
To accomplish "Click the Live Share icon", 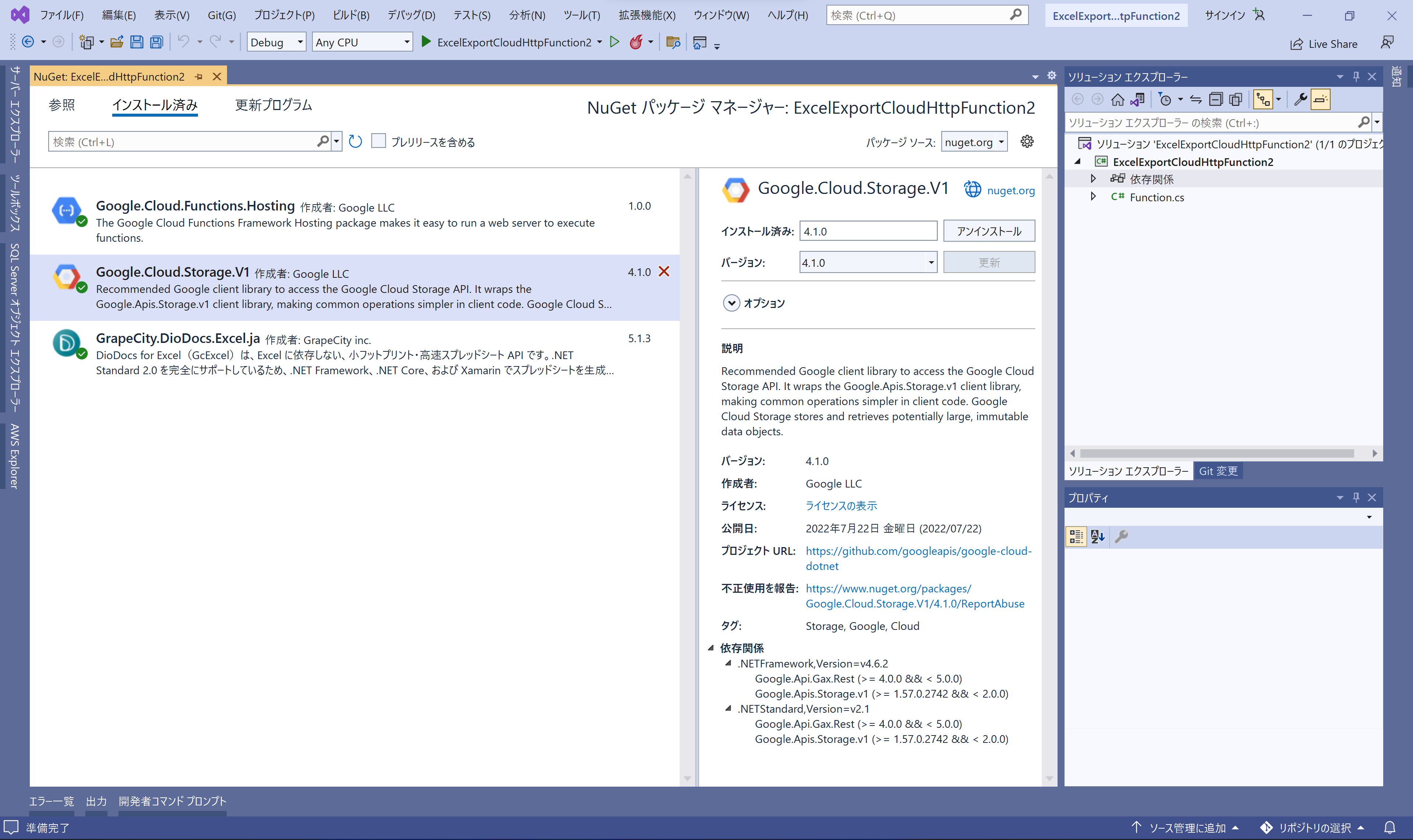I will coord(1296,44).
